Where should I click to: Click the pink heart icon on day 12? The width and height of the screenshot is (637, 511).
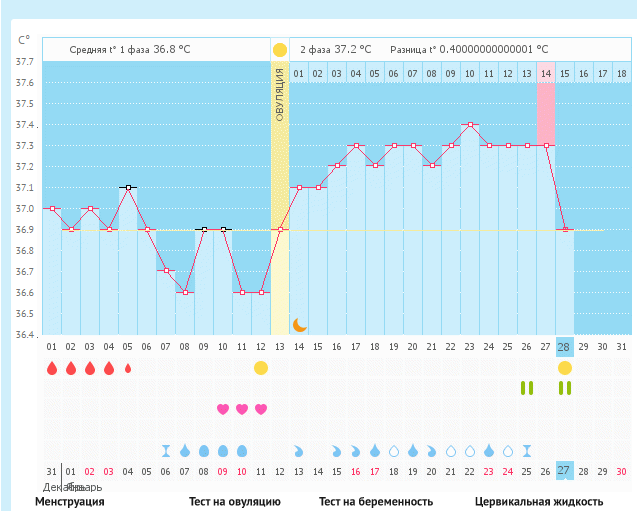261,409
